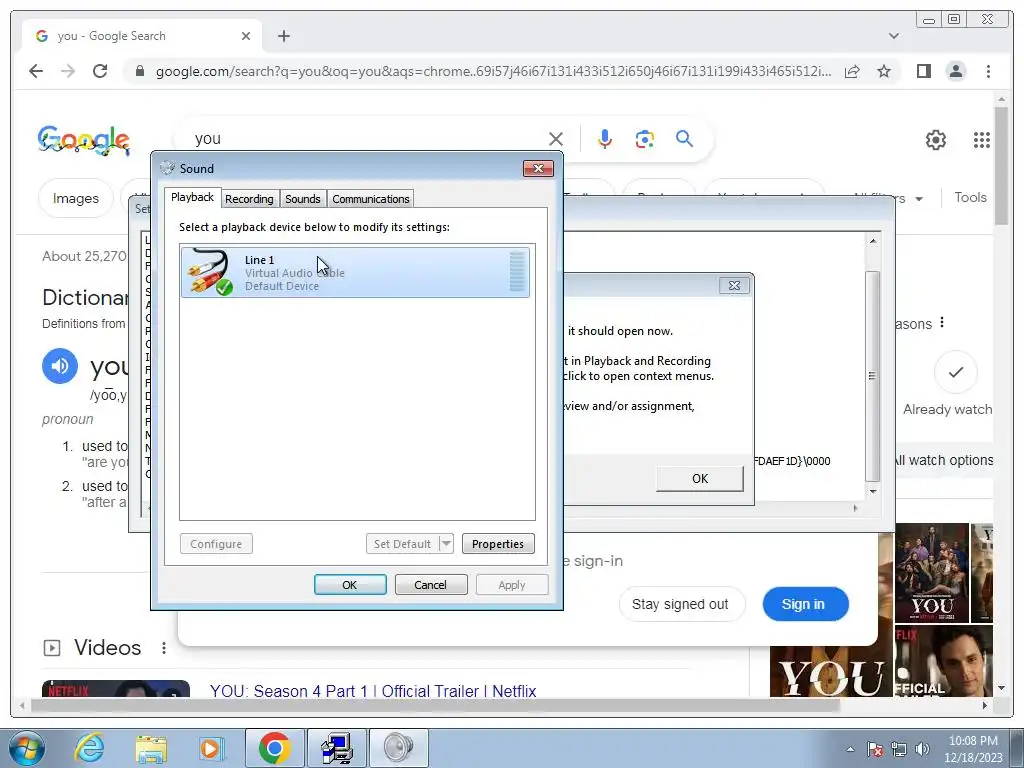Show hidden system tray icons
Screen dimensions: 1024x768
click(x=850, y=749)
